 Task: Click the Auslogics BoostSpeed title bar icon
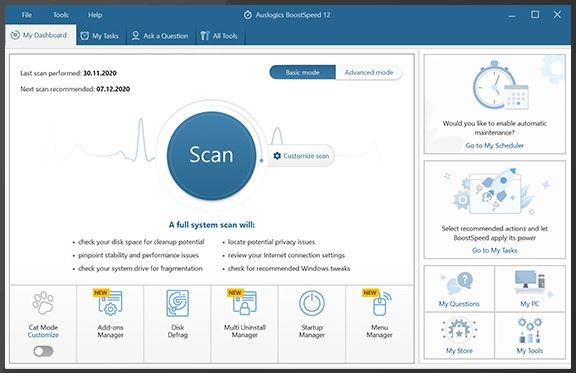pyautogui.click(x=248, y=15)
